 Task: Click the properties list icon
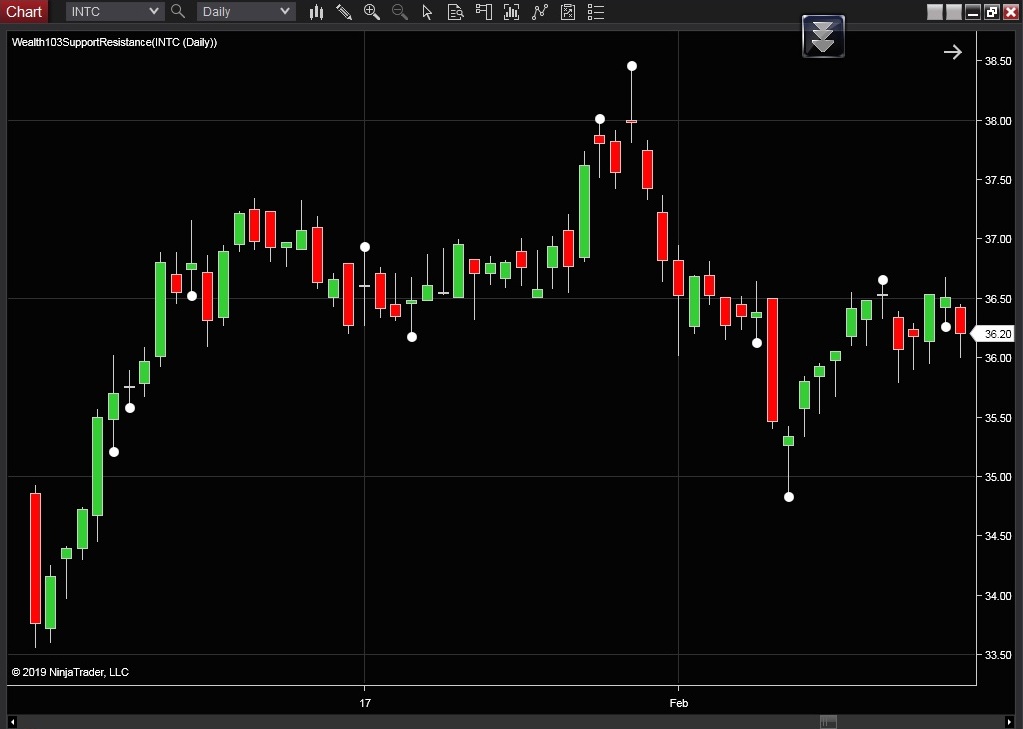pos(596,12)
